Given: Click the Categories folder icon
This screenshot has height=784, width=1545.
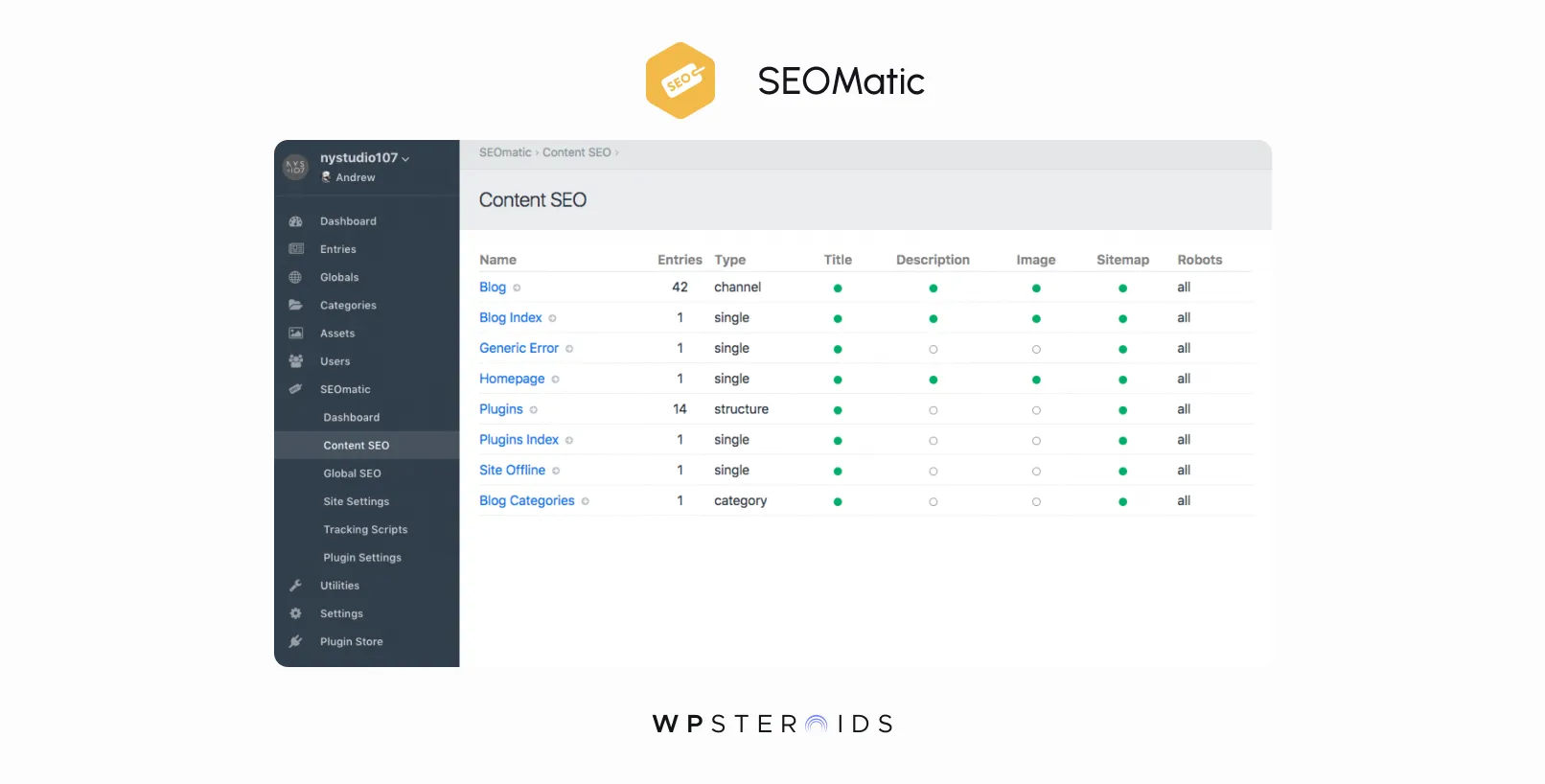Looking at the screenshot, I should (x=295, y=305).
